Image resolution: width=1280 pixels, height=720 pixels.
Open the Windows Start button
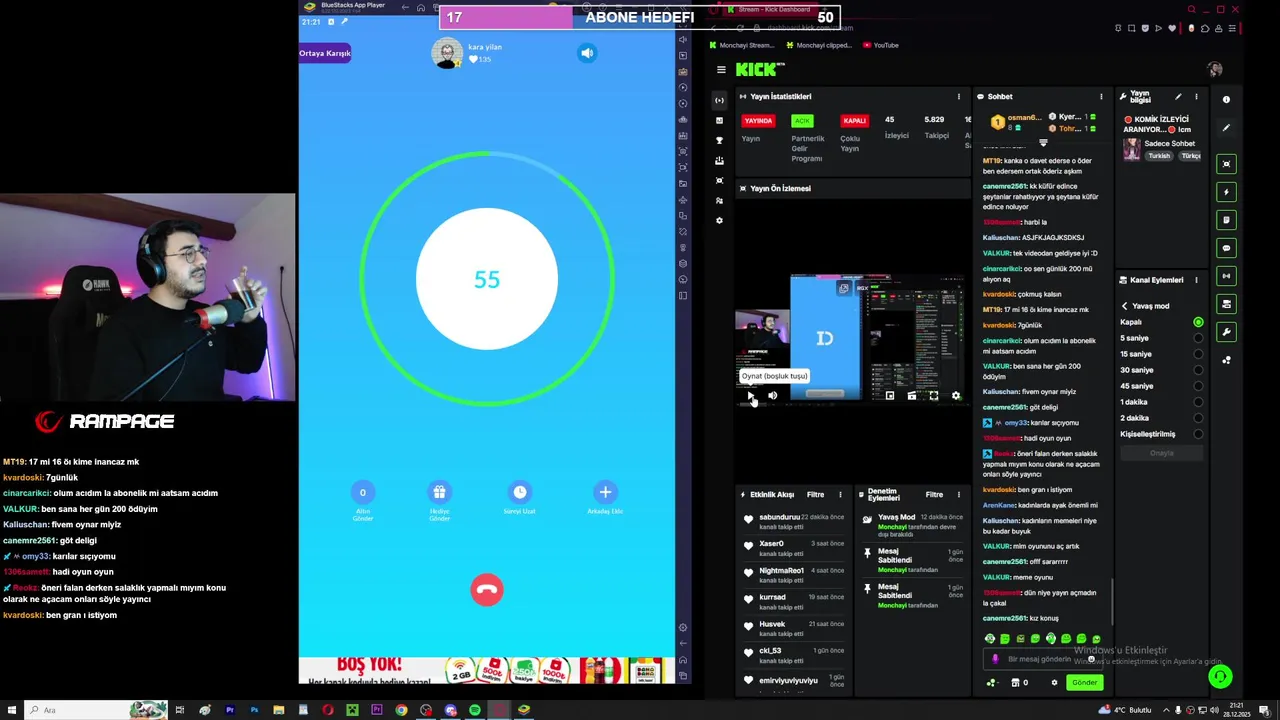click(13, 710)
